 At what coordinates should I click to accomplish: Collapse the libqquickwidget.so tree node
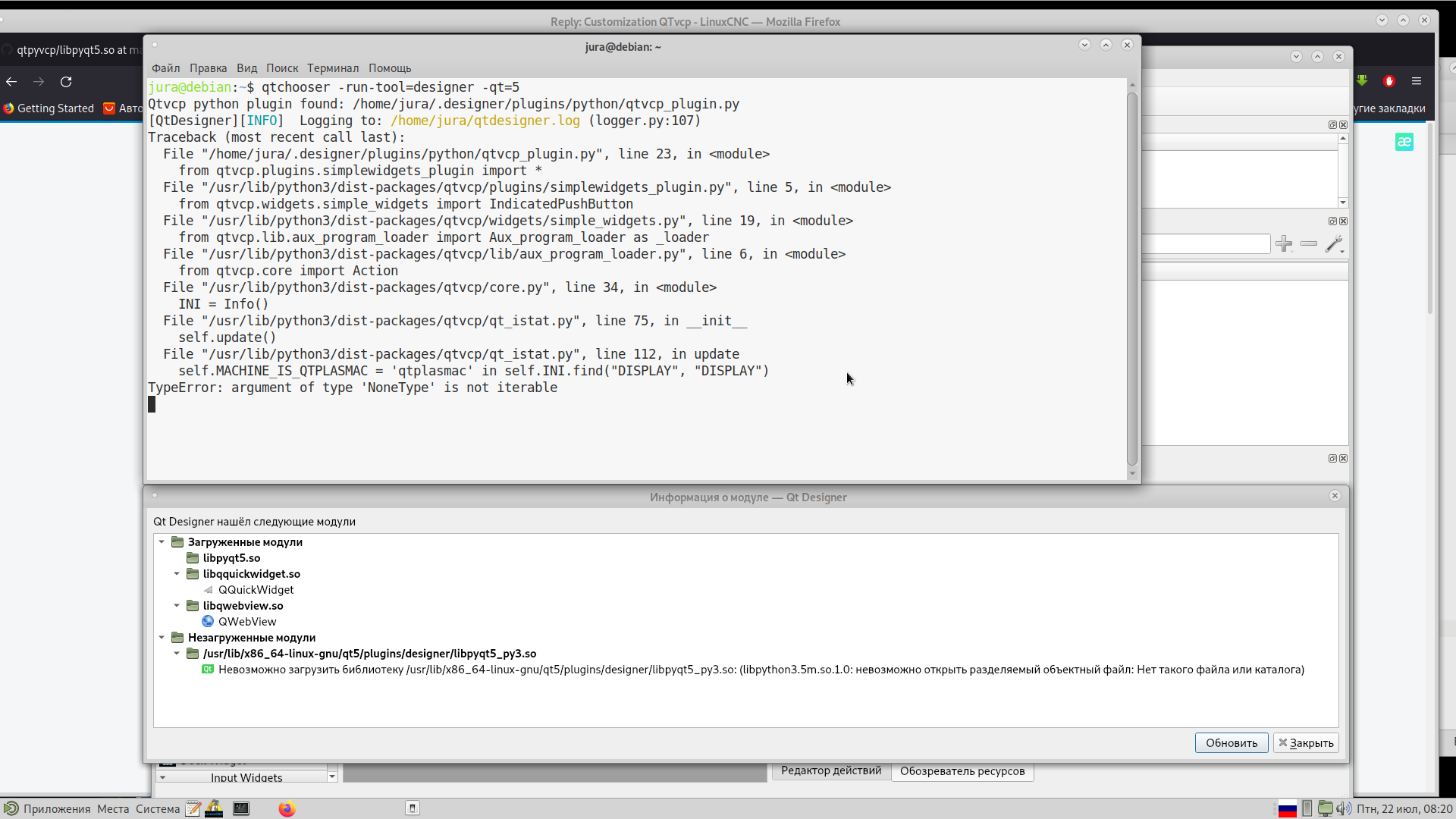(177, 574)
